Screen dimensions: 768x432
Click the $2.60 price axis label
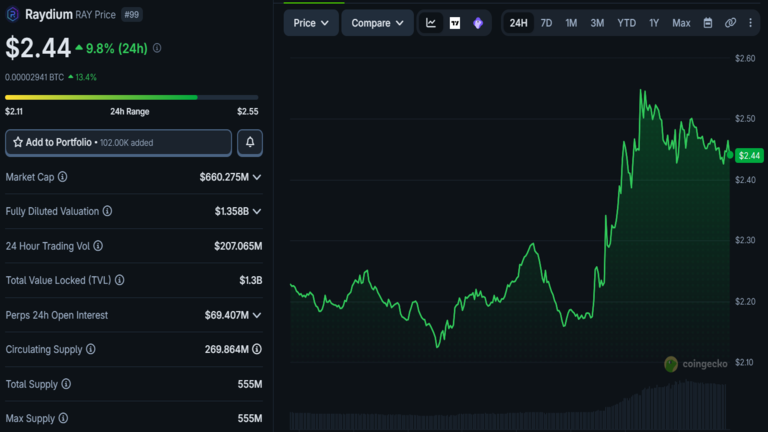pyautogui.click(x=745, y=58)
